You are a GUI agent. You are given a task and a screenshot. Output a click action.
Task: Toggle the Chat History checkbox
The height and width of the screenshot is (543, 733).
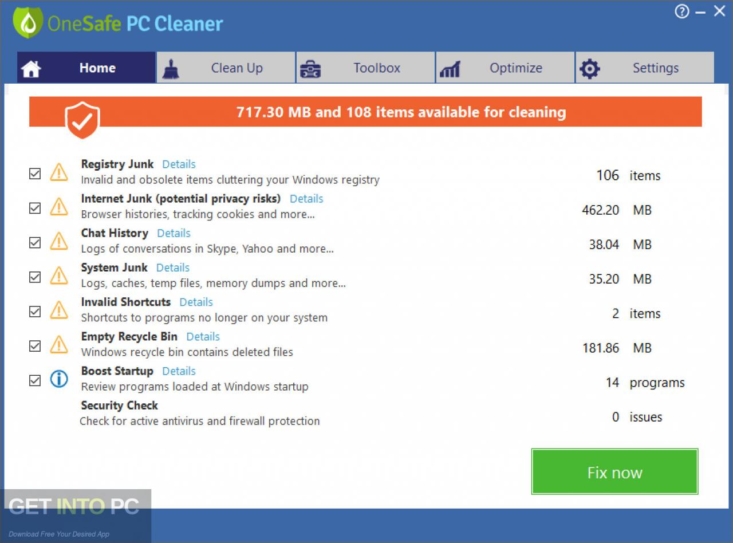[35, 243]
